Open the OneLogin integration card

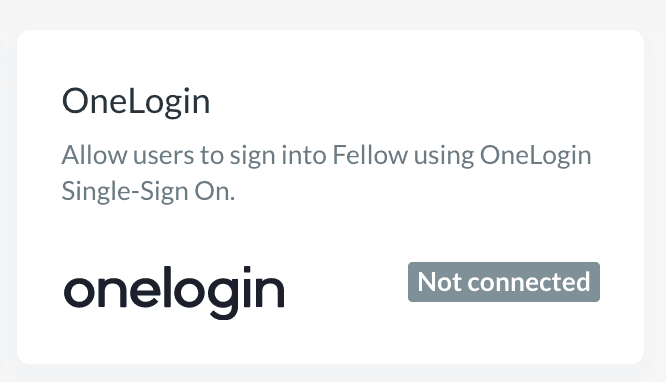point(330,197)
